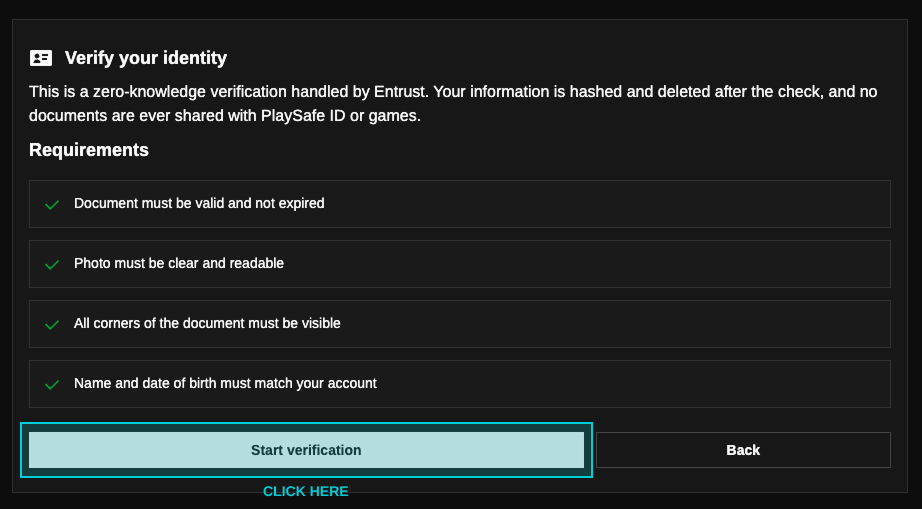Click "All corners of the document" requirement text
The width and height of the screenshot is (922, 509).
[207, 323]
